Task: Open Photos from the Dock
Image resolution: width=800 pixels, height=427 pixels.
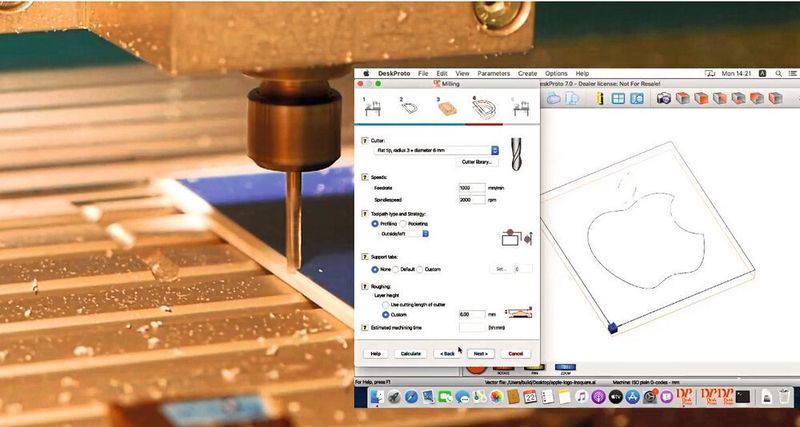Action: [x=495, y=397]
